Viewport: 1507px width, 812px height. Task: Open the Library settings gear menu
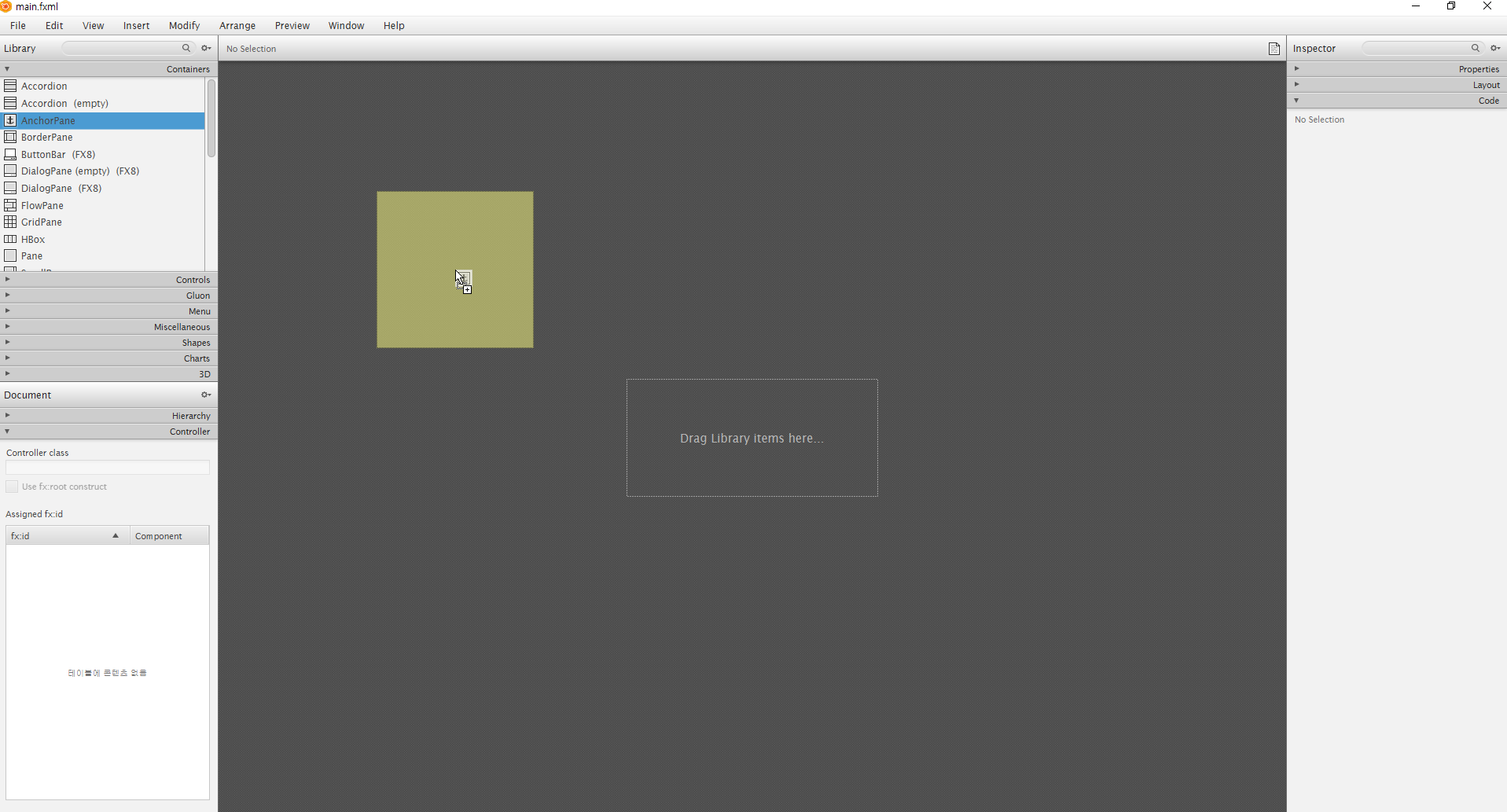click(x=206, y=48)
